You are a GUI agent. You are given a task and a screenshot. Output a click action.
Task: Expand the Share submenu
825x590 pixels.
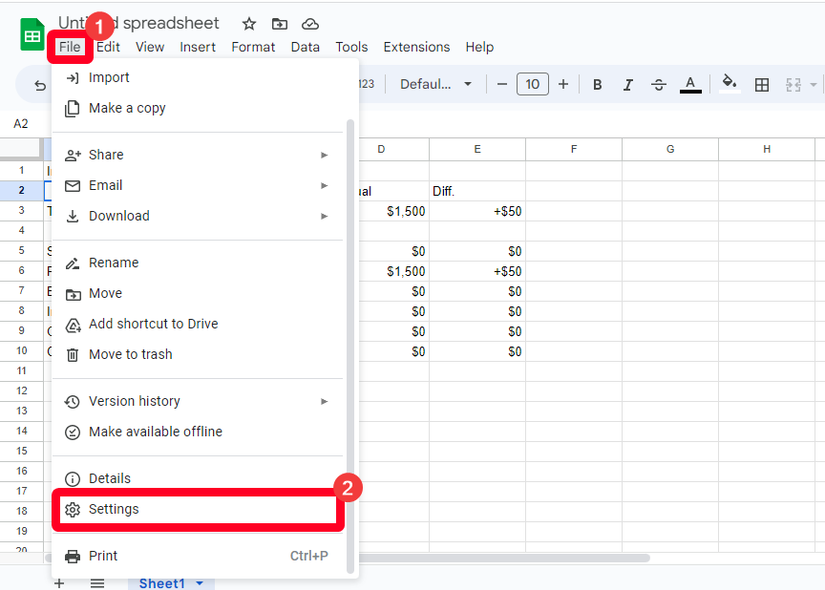click(x=198, y=155)
